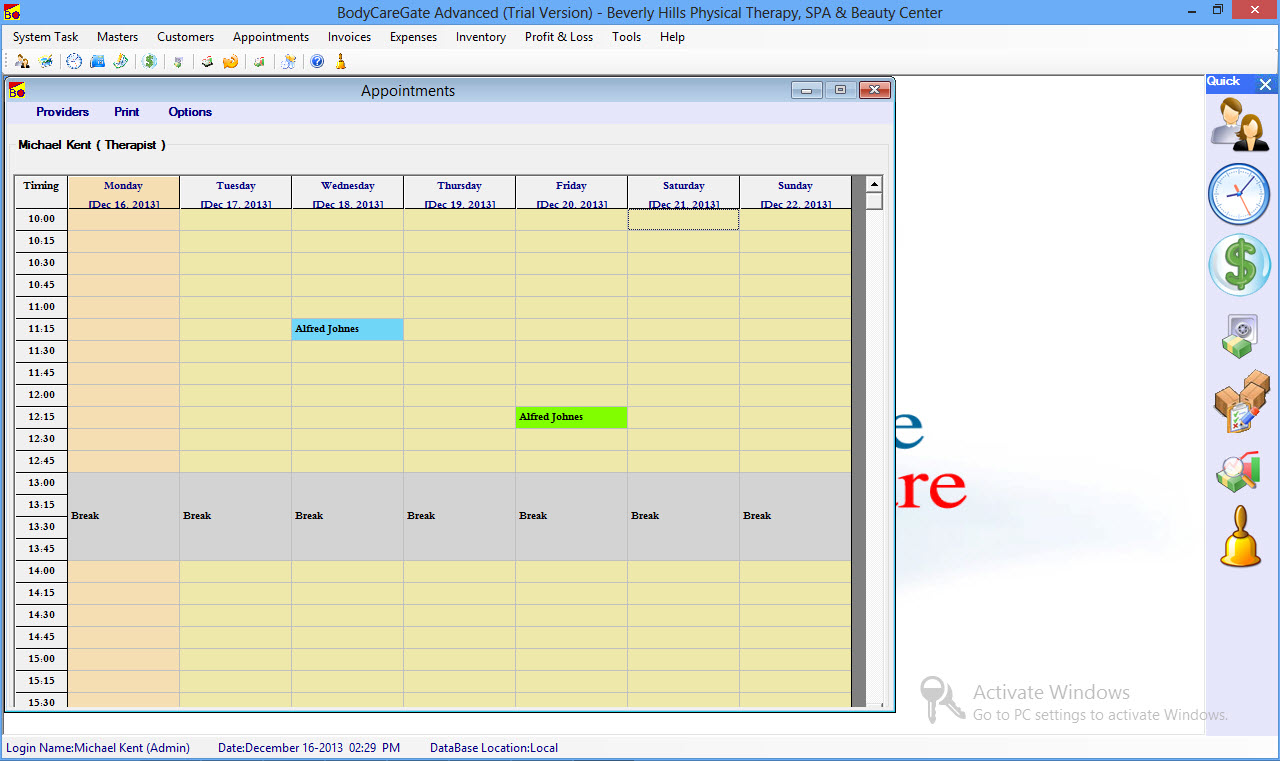Click the small clock icon in toolbar

pos(74,62)
